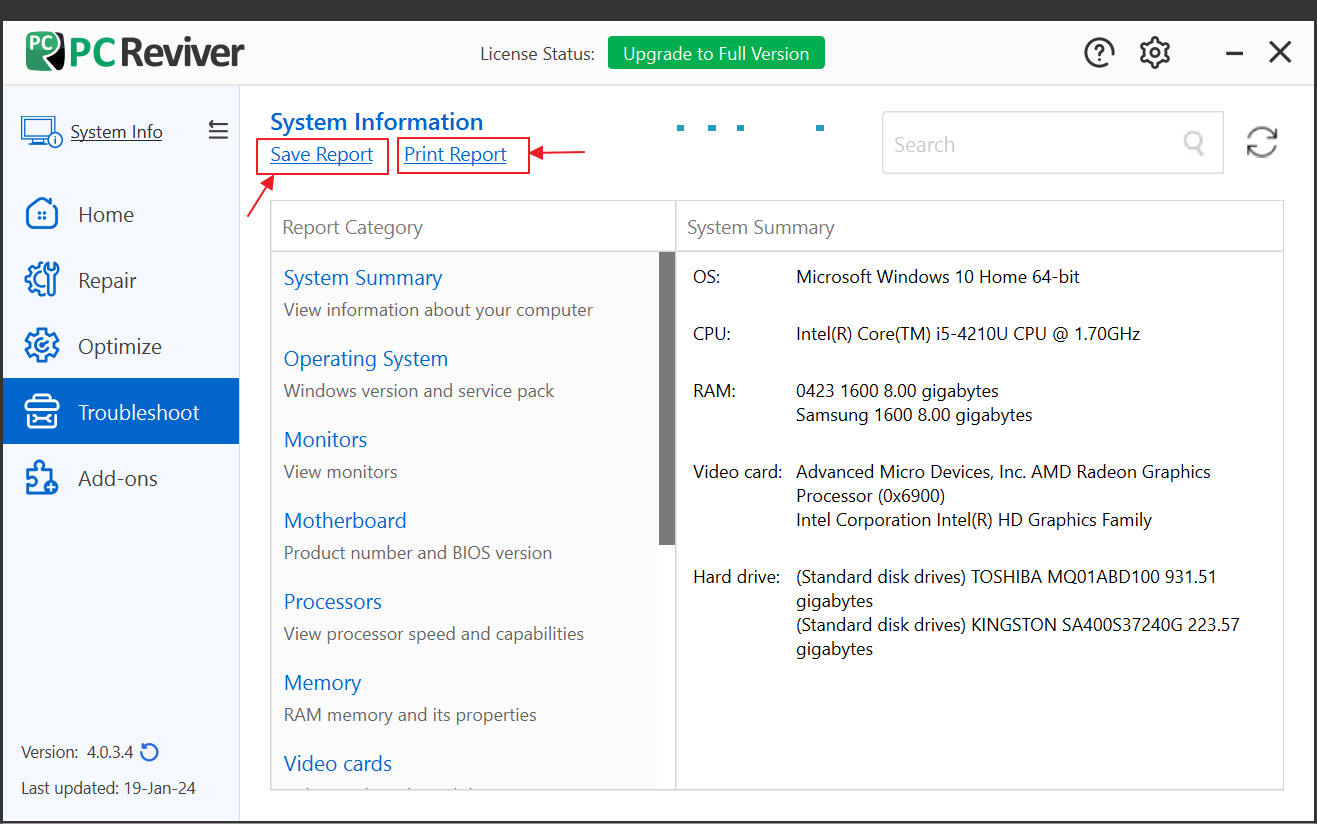Select the Troubleshoot section
Screen dimensions: 1317x824
coord(120,412)
